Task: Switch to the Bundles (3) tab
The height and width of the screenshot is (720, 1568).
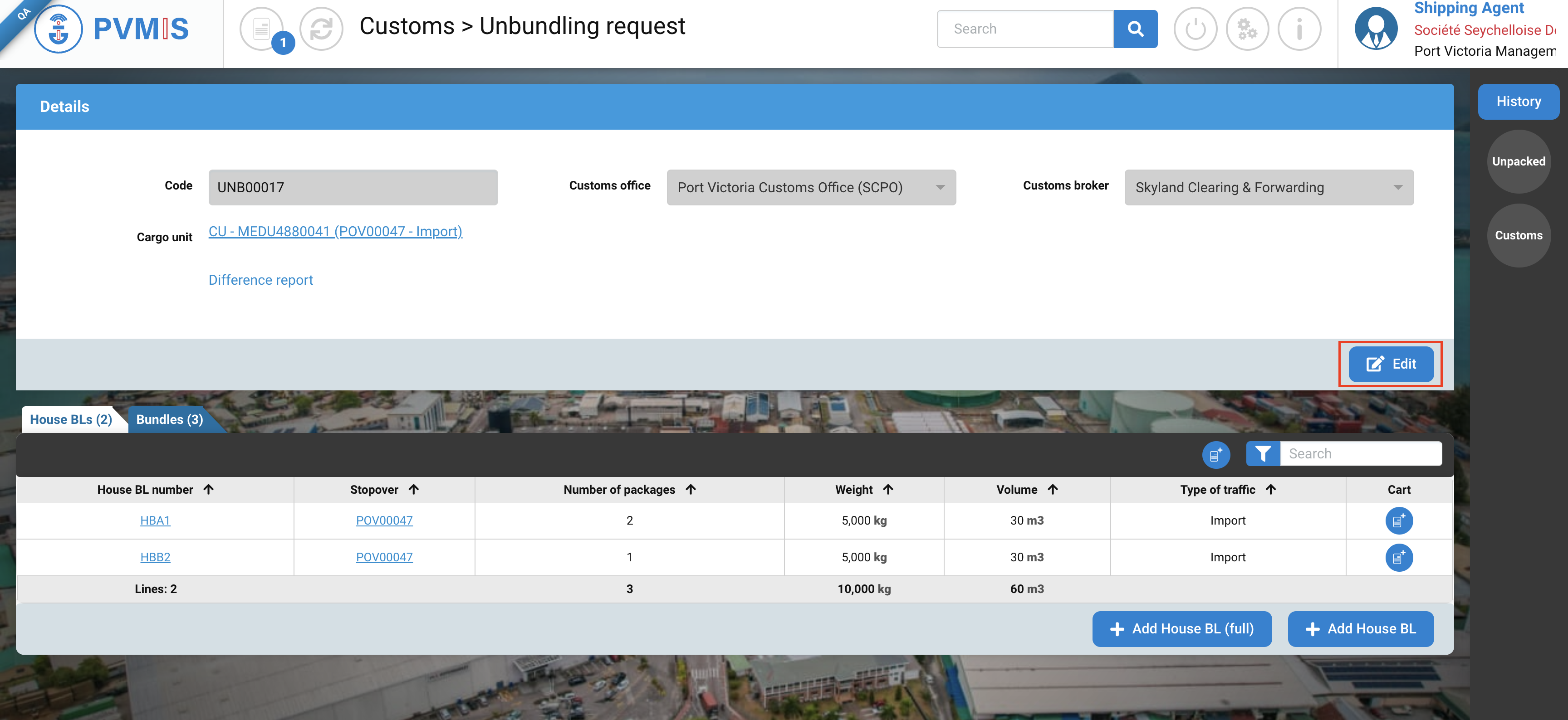Action: 169,419
